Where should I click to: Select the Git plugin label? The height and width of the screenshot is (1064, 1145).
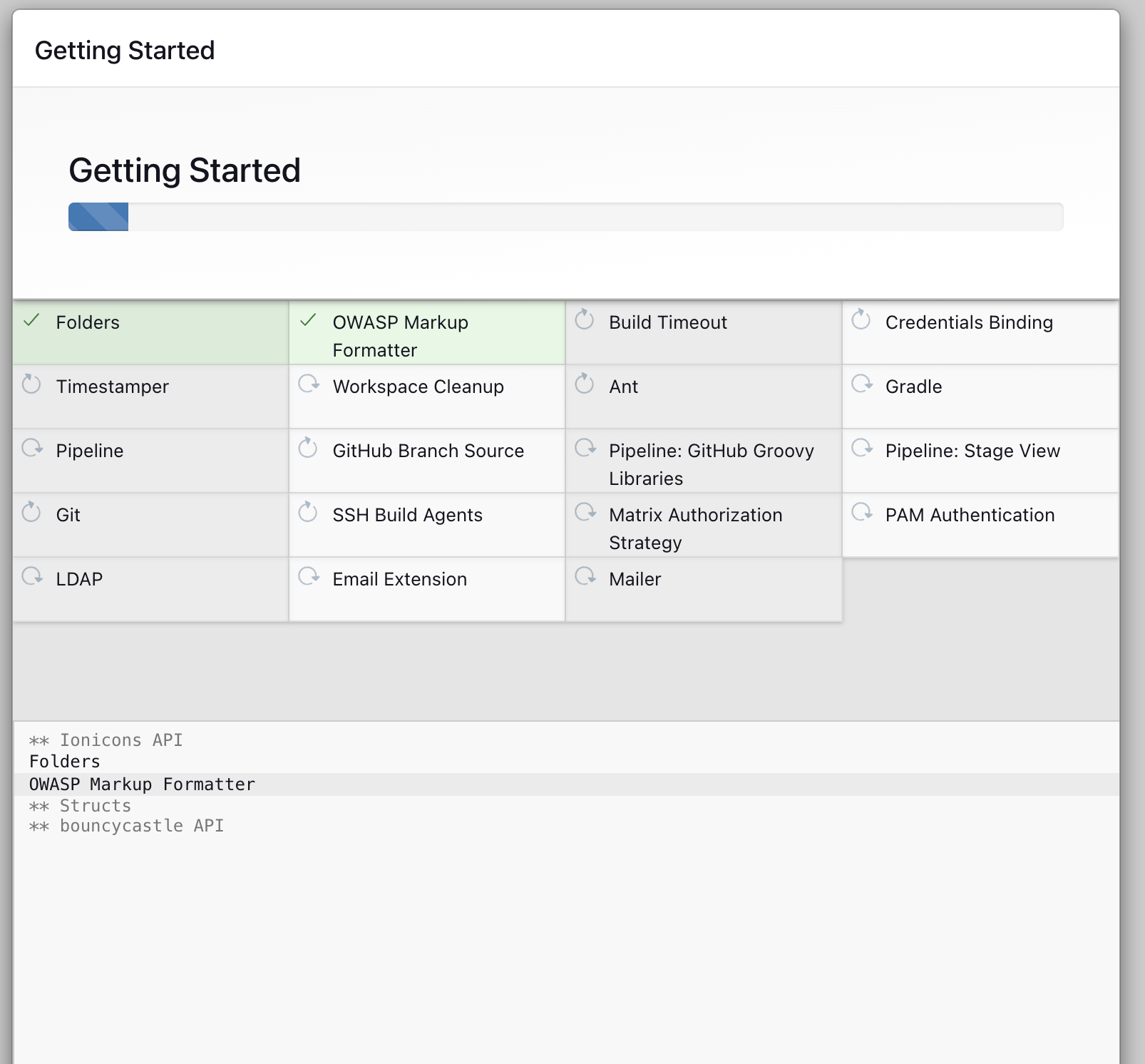(68, 515)
